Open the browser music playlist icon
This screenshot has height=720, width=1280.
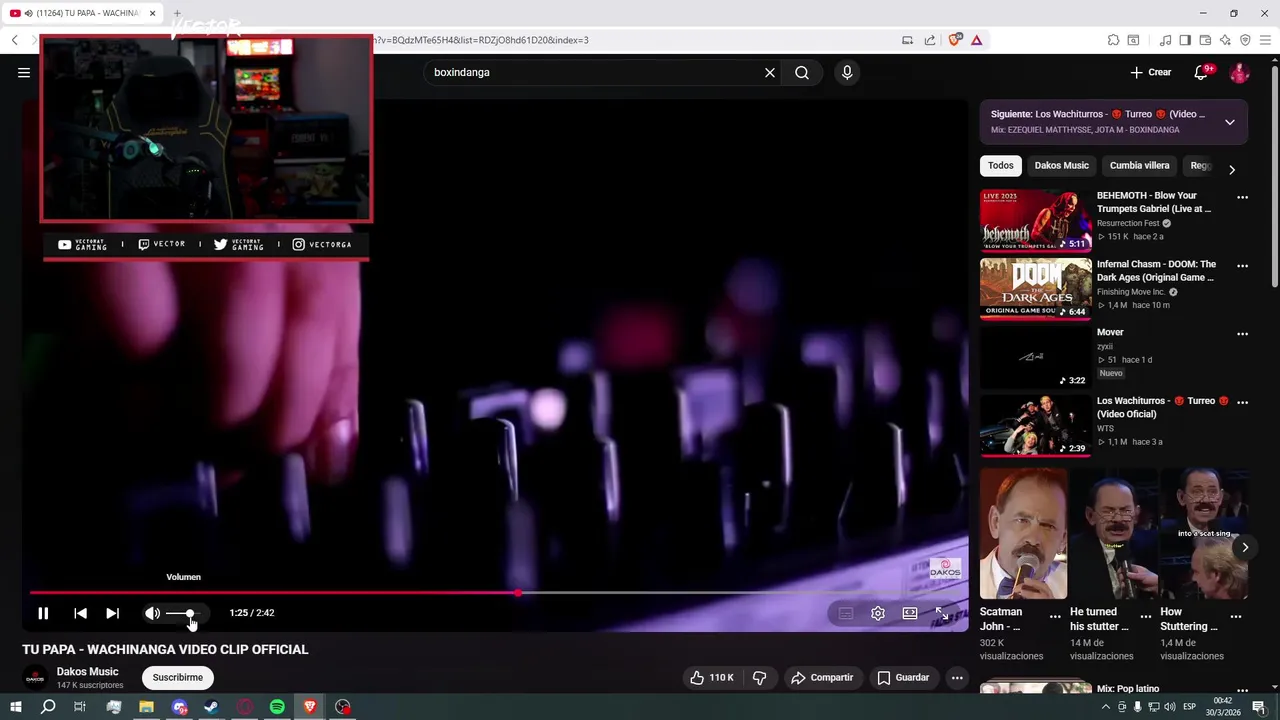[x=1165, y=40]
